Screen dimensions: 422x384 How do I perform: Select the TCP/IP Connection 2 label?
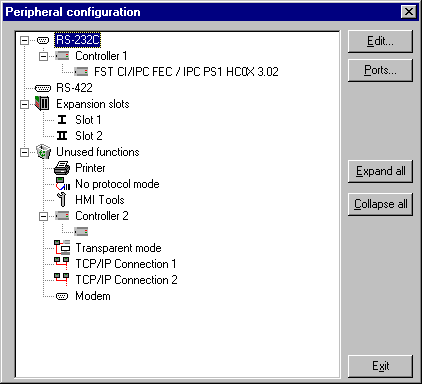[x=126, y=280]
